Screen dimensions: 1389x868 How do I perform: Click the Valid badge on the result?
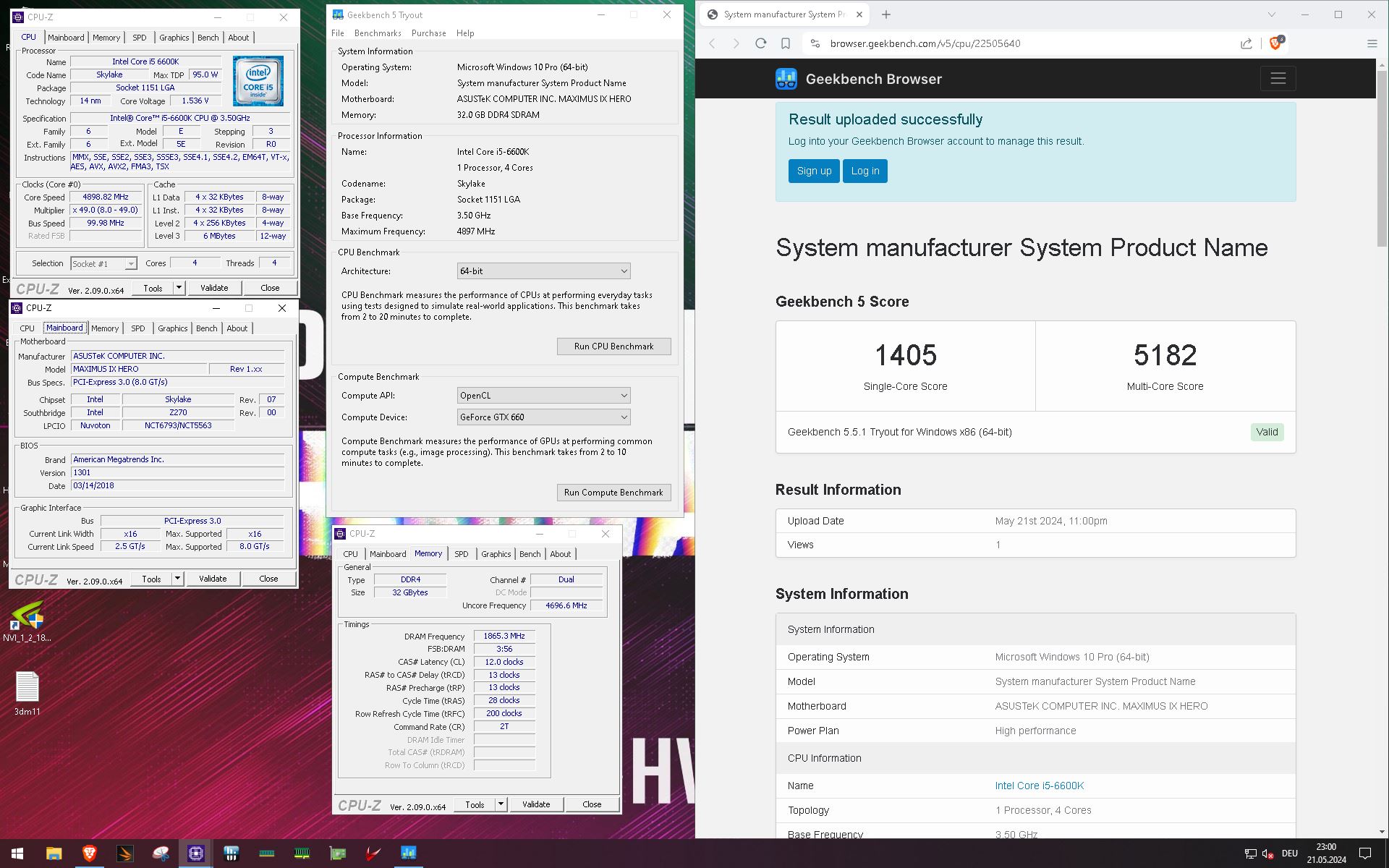click(x=1267, y=432)
